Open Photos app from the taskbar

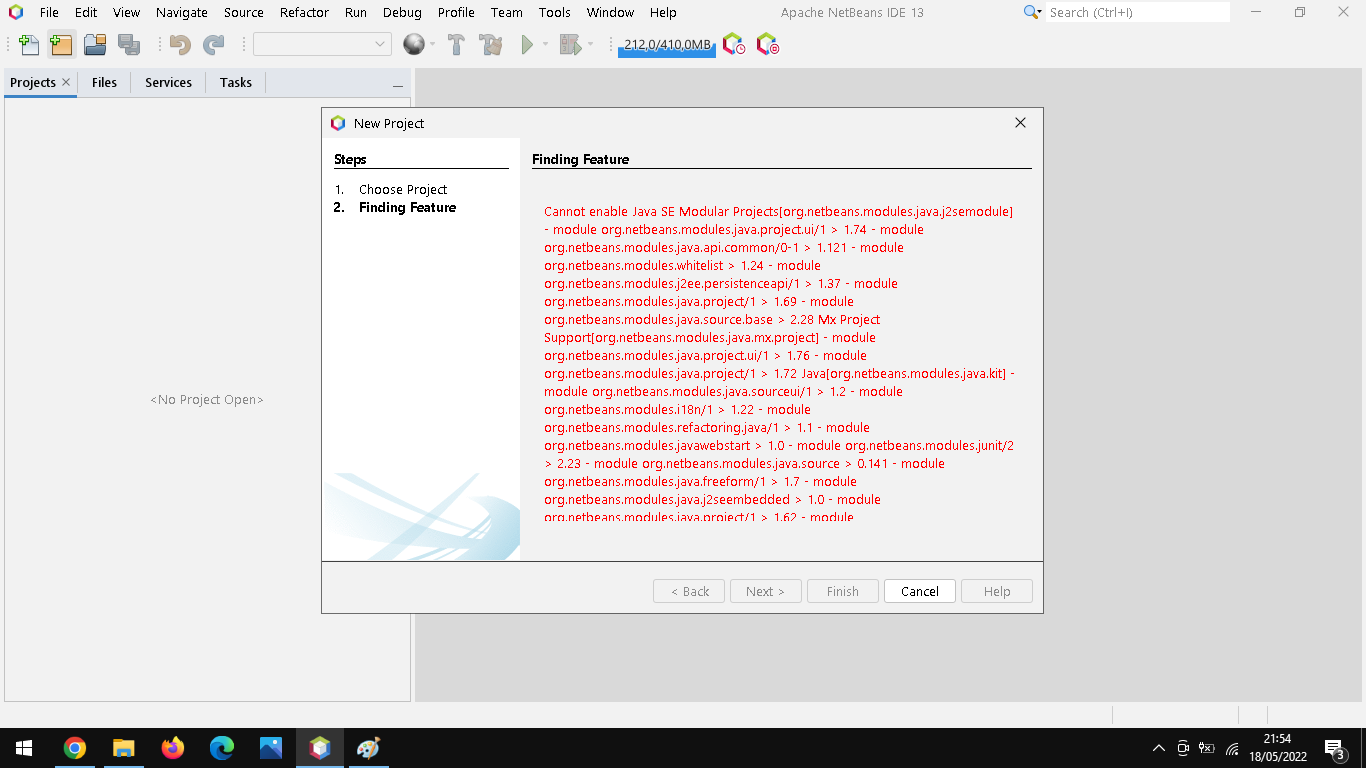[270, 748]
